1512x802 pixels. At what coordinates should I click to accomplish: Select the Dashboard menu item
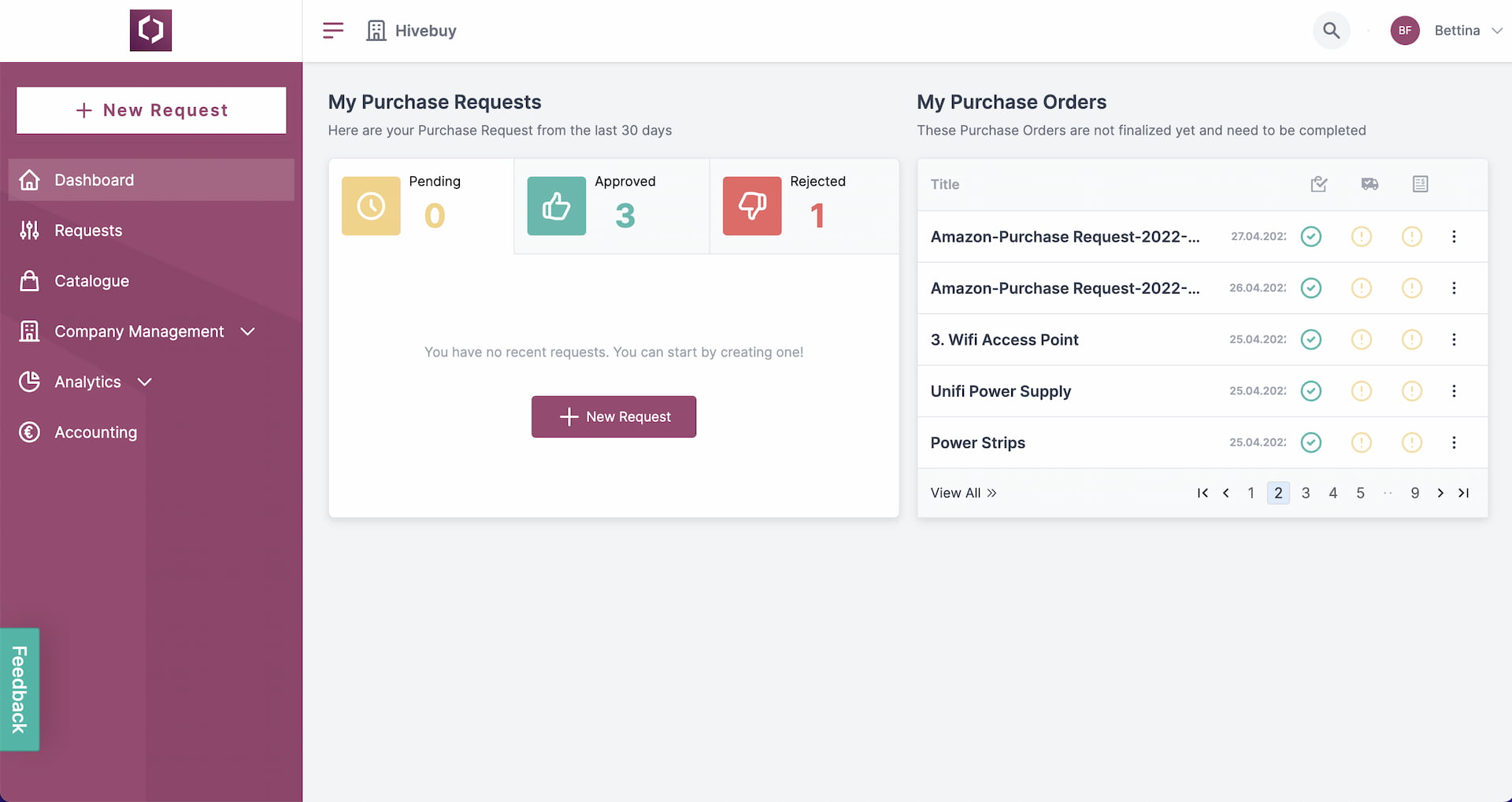pos(94,179)
